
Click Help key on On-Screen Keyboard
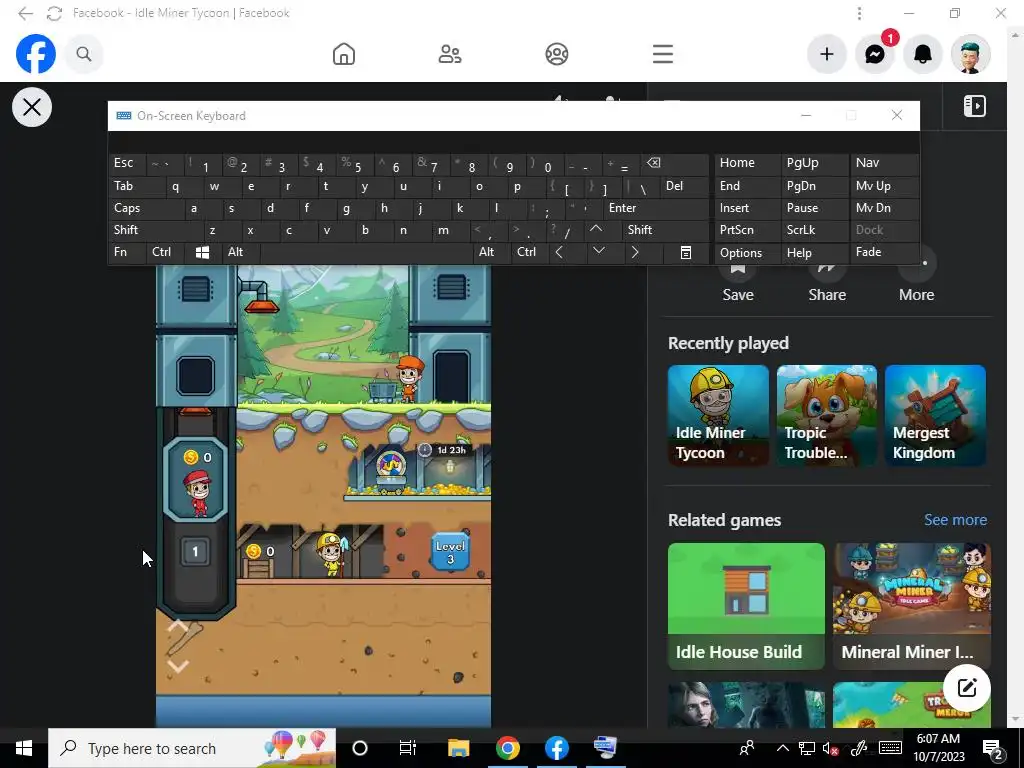tap(815, 253)
